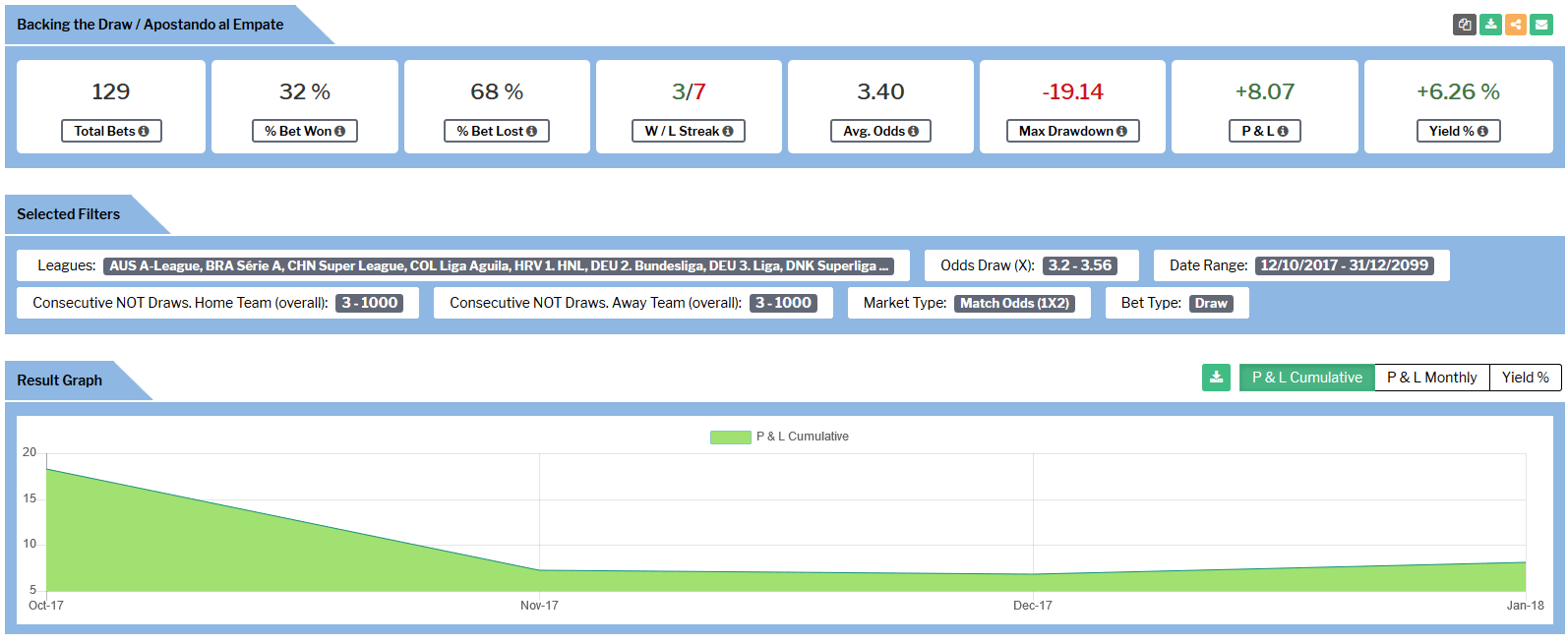This screenshot has width=1568, height=643.
Task: Click the Match Odds (1X2) market tag
Action: click(x=1014, y=303)
